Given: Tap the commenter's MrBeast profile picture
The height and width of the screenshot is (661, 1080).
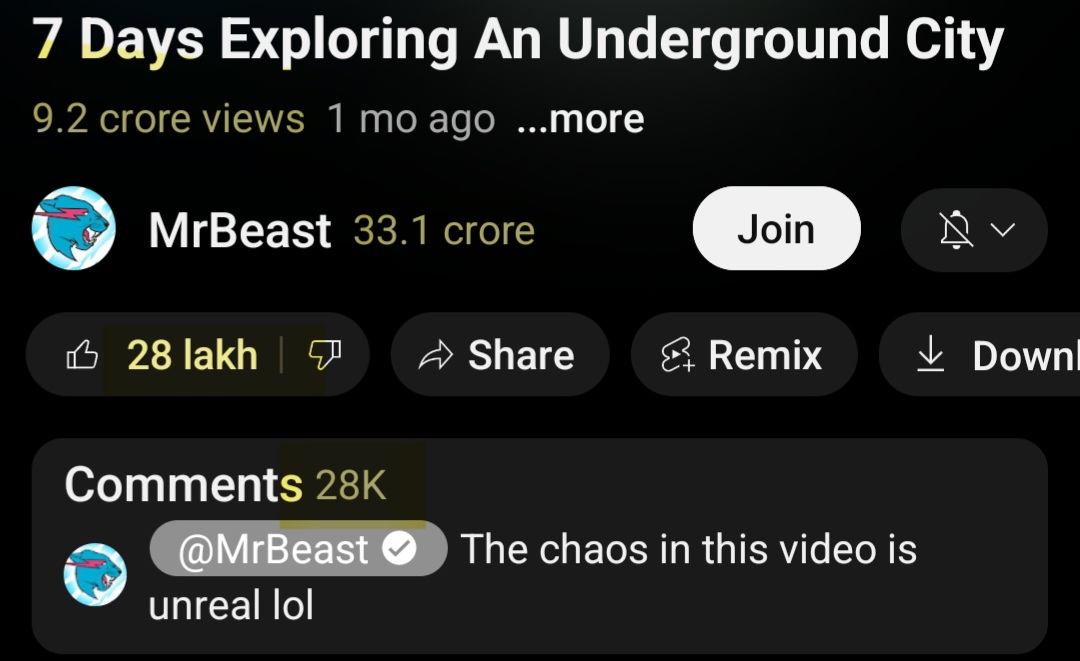Looking at the screenshot, I should [x=95, y=574].
